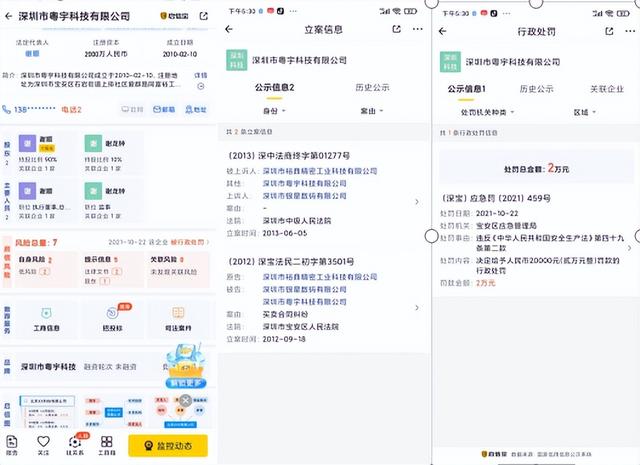This screenshot has height=465, width=640.
Task: Open the company logo on the 立案信息 screen
Action: (x=237, y=60)
